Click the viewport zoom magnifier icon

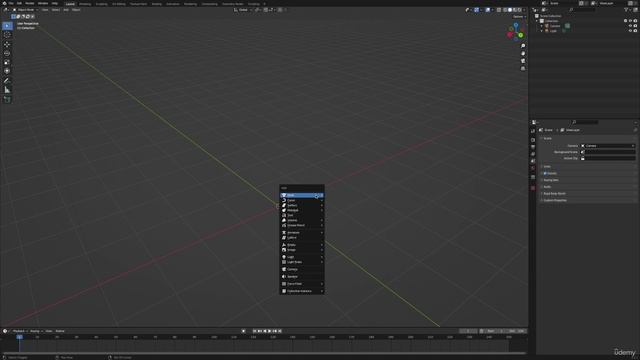[x=523, y=46]
